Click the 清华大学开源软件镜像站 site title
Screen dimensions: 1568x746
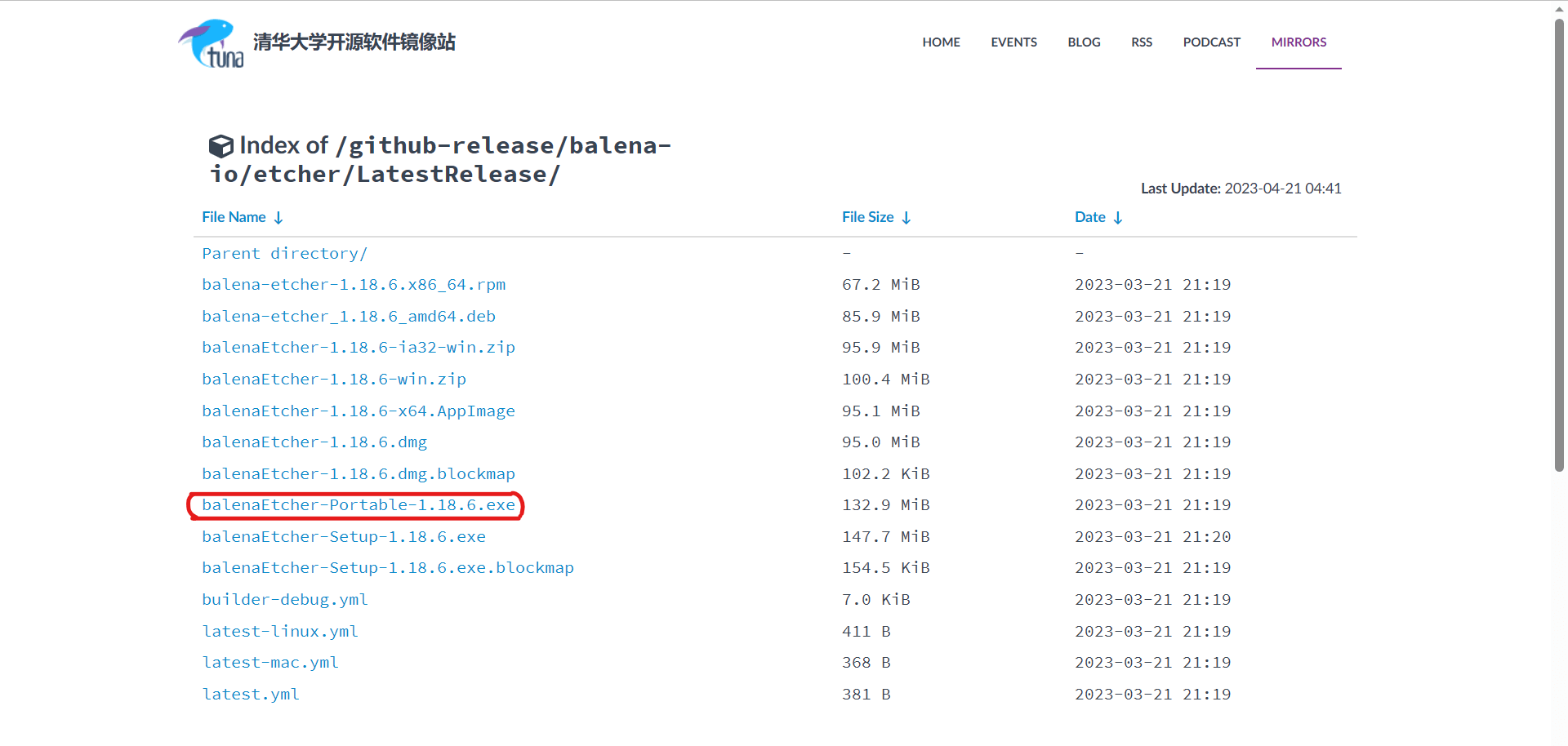click(354, 42)
